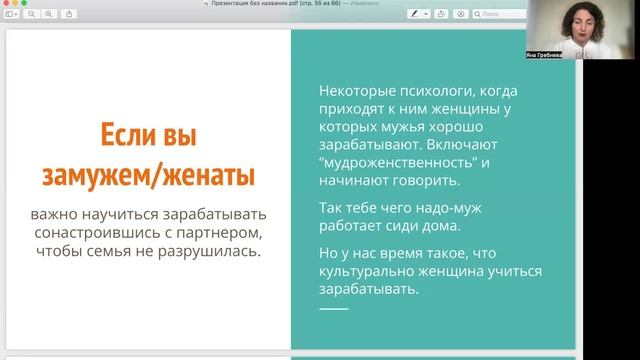This screenshot has width=640, height=360.
Task: Click the zoom out magnifier icon
Action: click(x=31, y=14)
